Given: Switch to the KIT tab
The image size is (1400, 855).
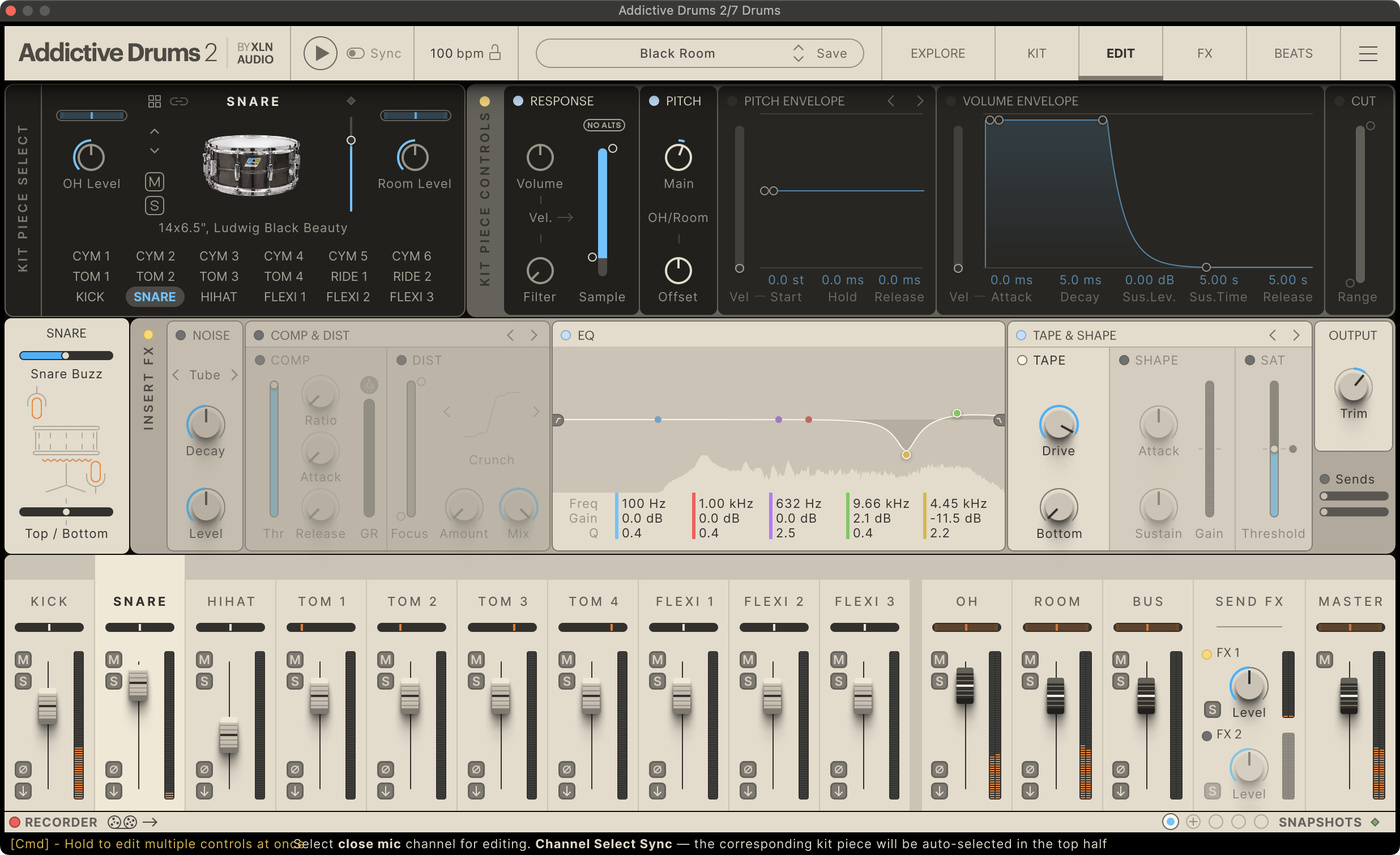Looking at the screenshot, I should tap(1037, 53).
